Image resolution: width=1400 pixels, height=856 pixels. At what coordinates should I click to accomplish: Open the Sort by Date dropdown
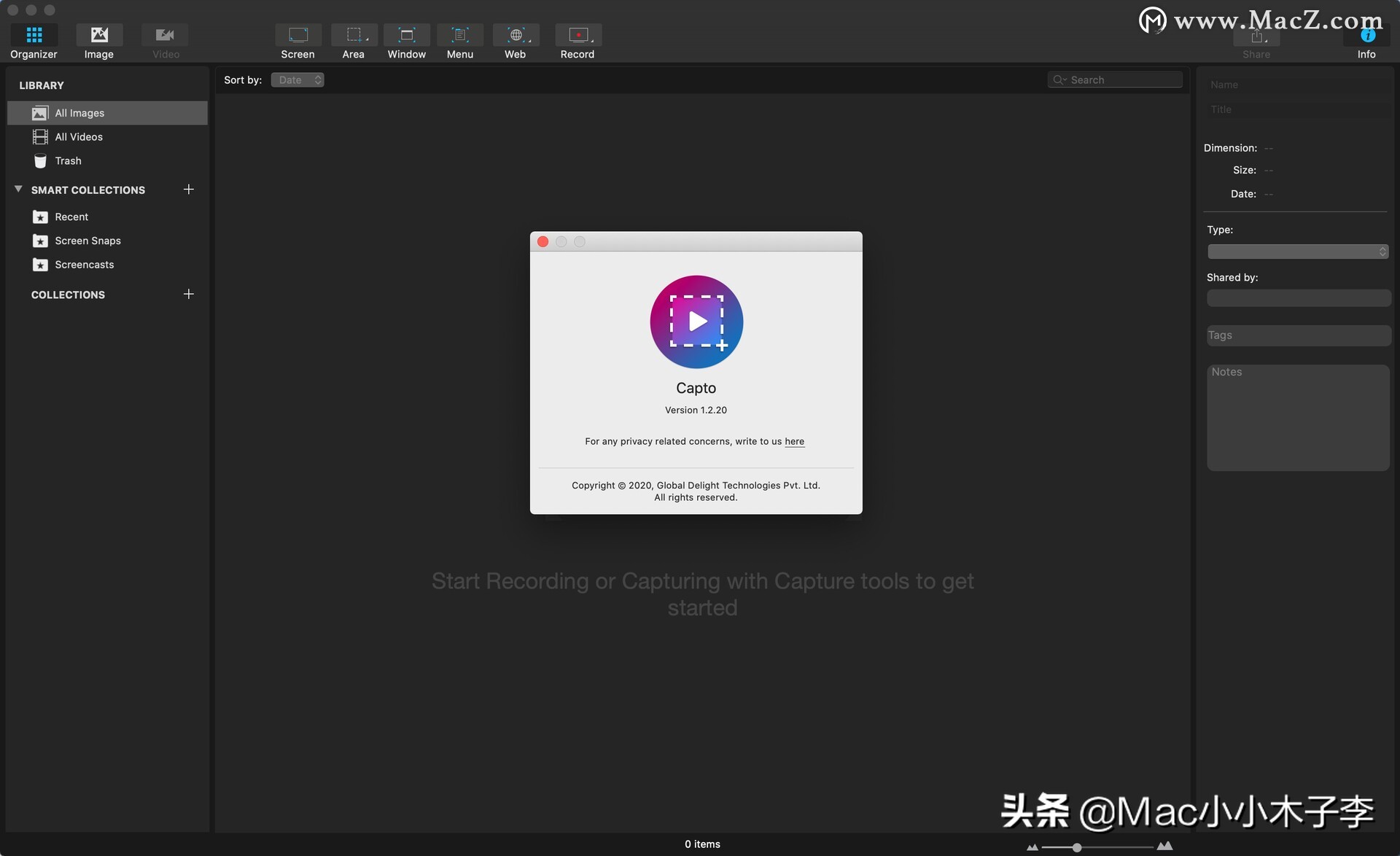(x=297, y=79)
